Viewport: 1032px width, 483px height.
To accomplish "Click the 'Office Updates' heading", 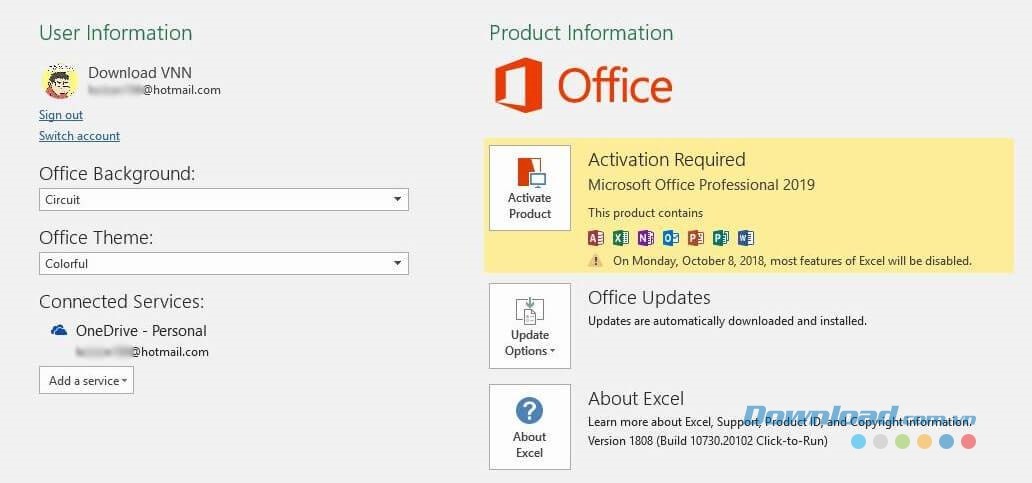I will tap(649, 297).
